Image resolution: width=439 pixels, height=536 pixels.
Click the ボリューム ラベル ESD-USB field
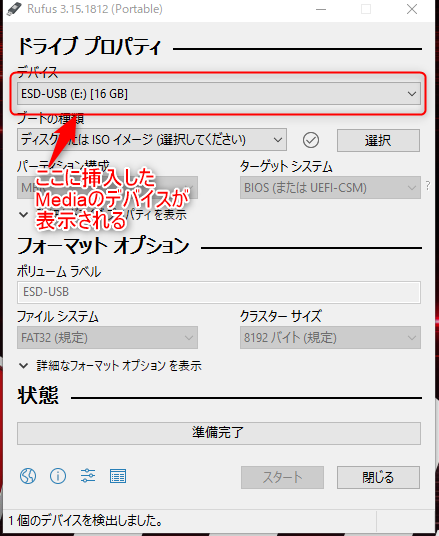219,292
